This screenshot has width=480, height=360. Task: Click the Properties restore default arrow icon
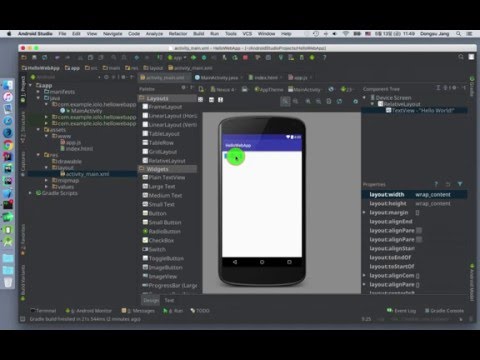[x=448, y=184]
